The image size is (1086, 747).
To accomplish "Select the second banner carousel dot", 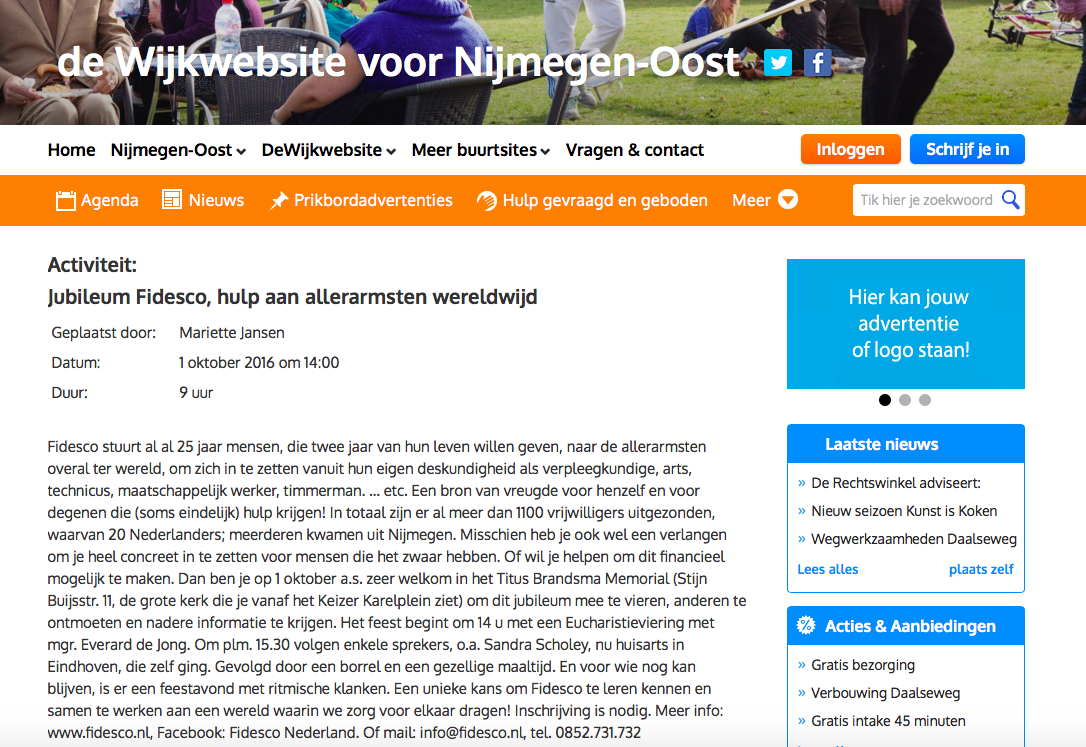I will (905, 400).
